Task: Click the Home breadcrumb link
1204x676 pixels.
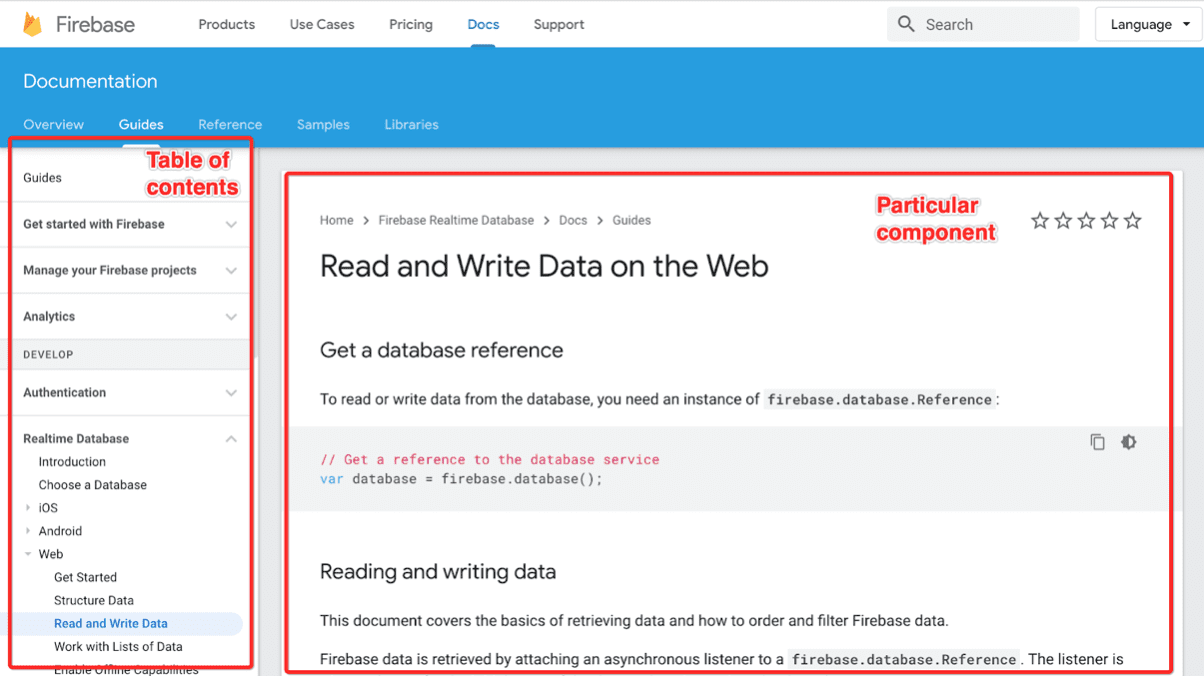Action: tap(337, 220)
